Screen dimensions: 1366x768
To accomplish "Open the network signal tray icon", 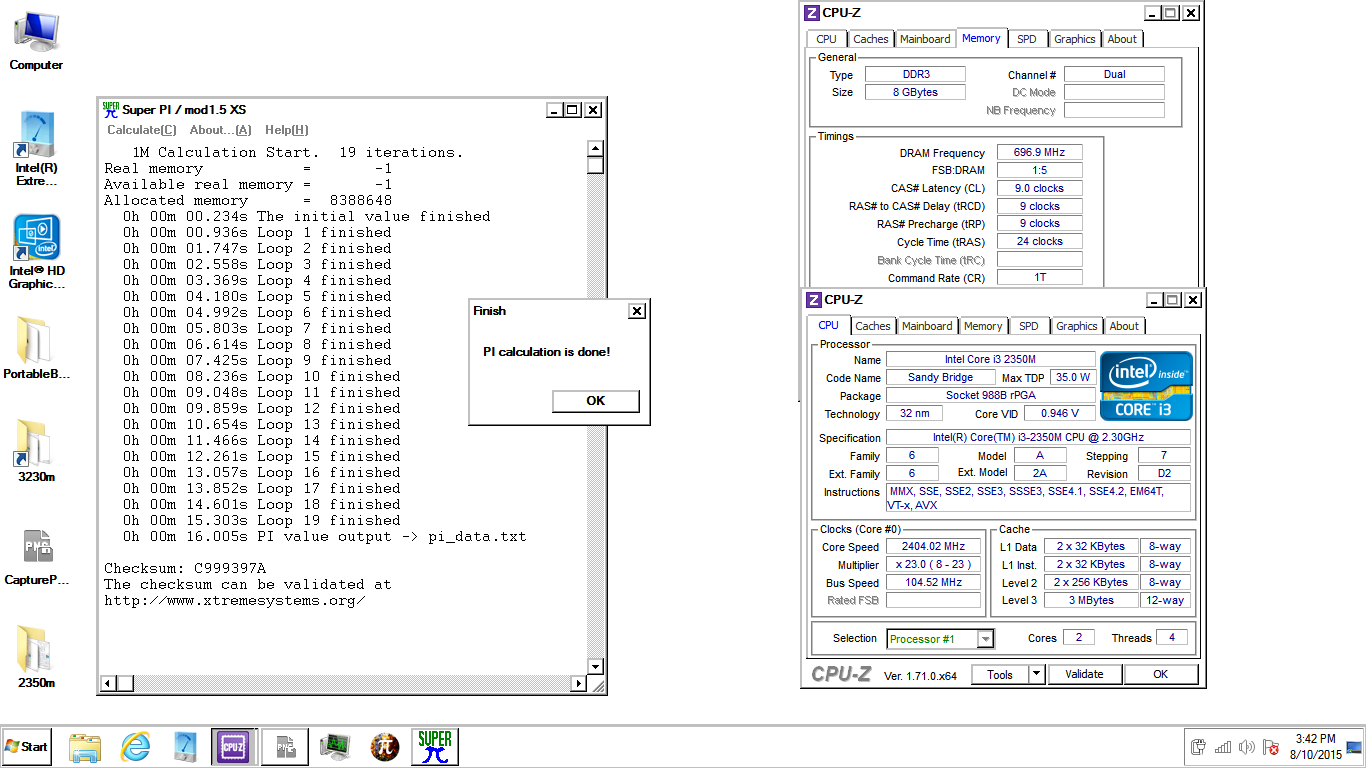I will coord(1223,747).
